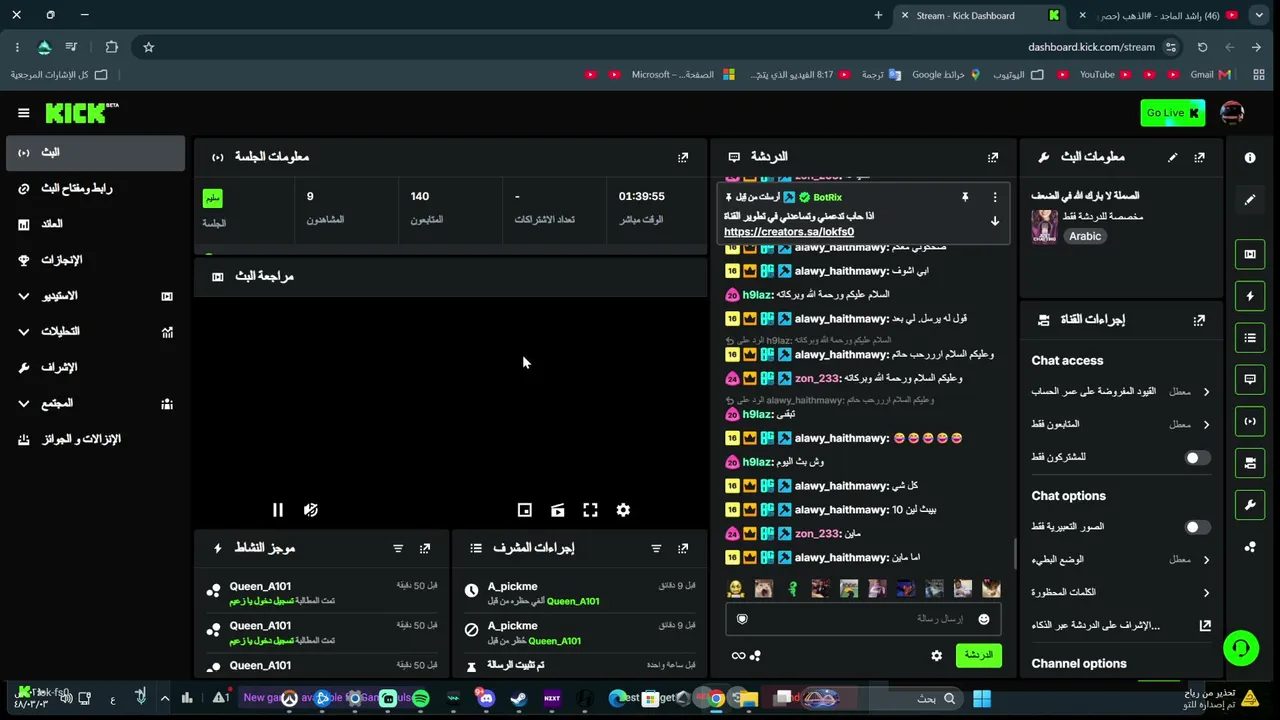
Task: Open banned words setting (الكلمات المحظورة)
Action: 1121,592
